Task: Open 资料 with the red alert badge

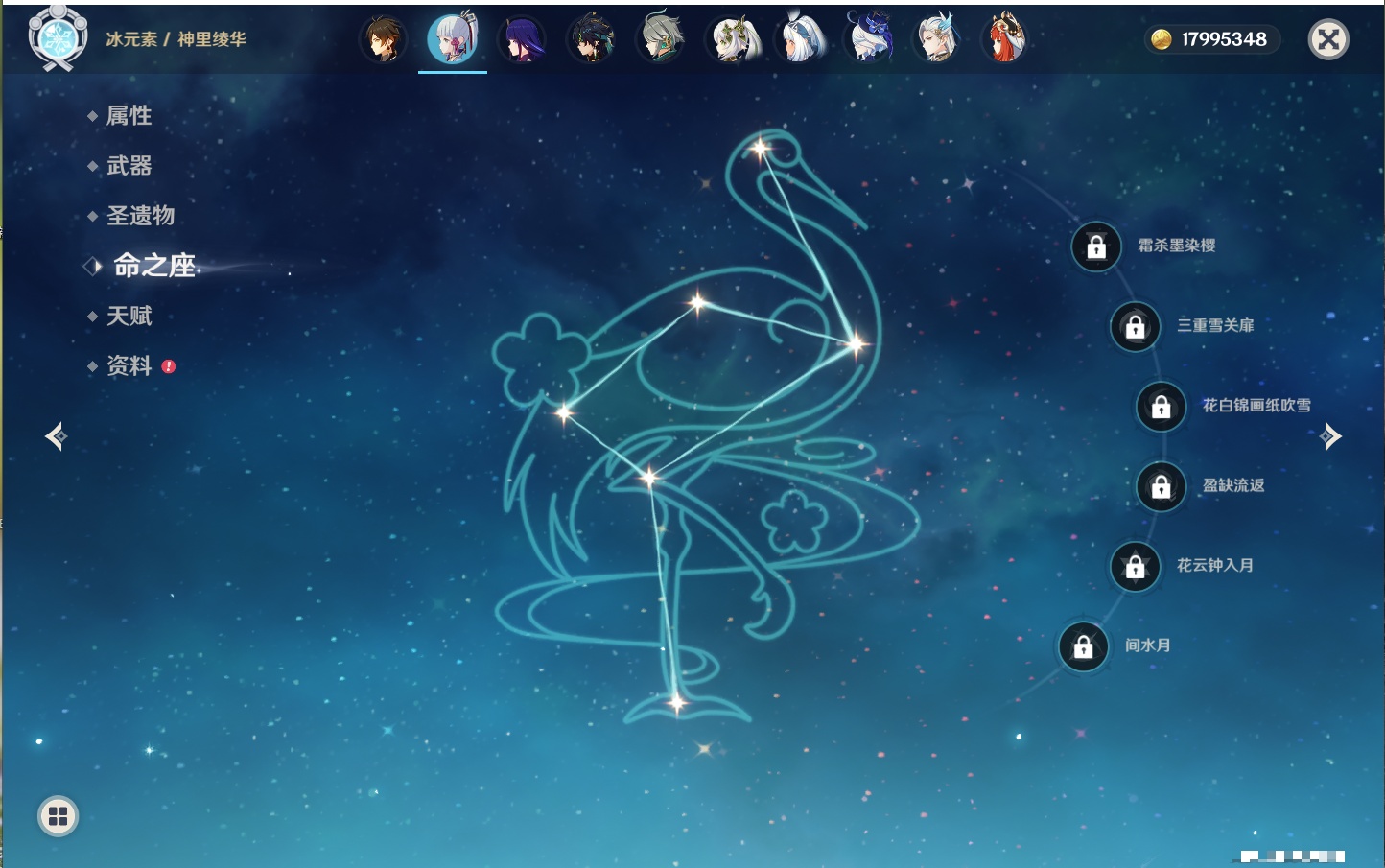Action: click(129, 366)
